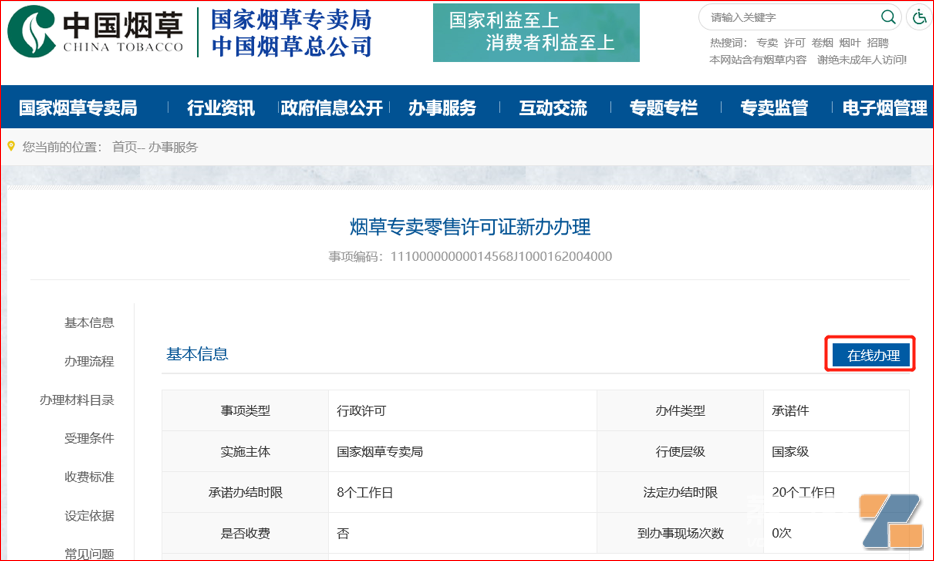Jump to 办理流程 in the sidebar
Image resolution: width=934 pixels, height=561 pixels.
tap(89, 361)
